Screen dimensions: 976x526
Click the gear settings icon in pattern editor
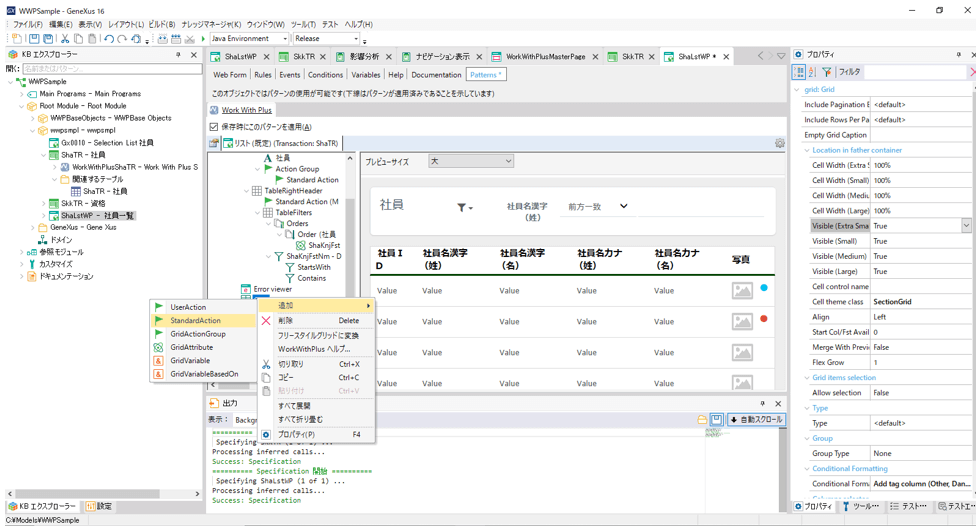tap(779, 143)
